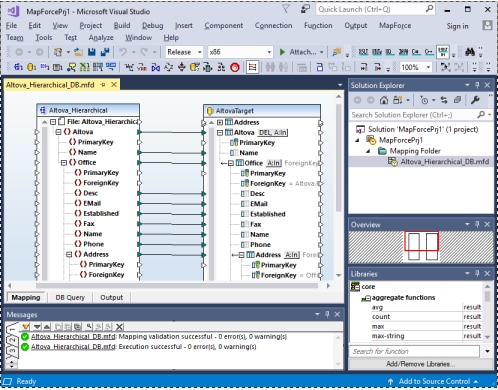Click the Solution Explorer home icon
Viewport: 498px width, 390px height.
click(x=384, y=100)
